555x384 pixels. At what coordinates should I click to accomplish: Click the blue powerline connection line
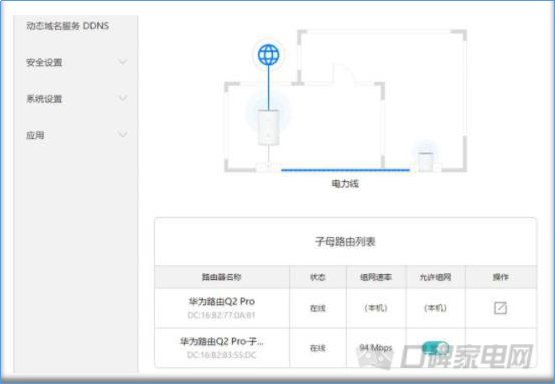click(345, 170)
